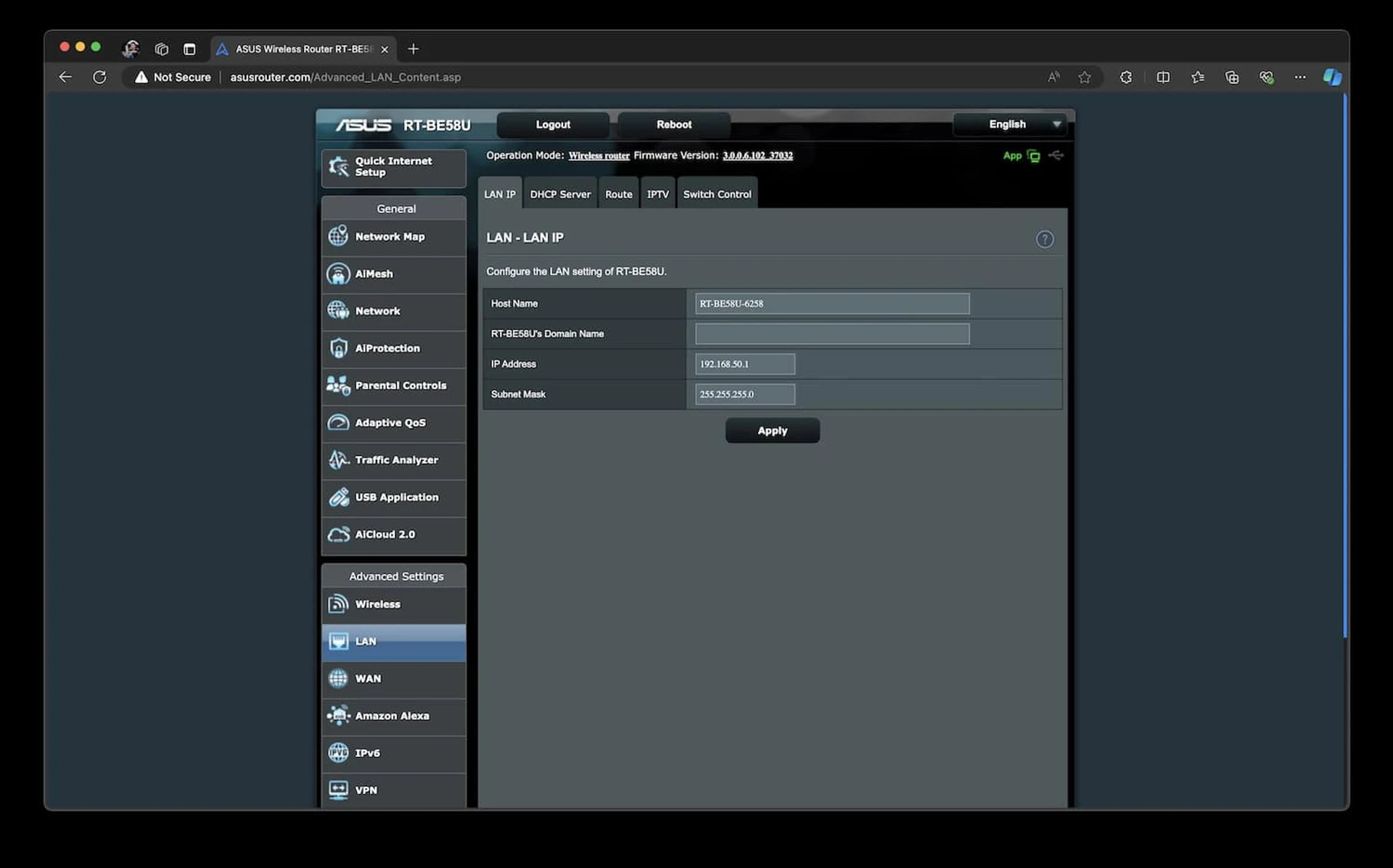Switch to the IPTV tab
Screen dimensions: 1393x868
[658, 194]
